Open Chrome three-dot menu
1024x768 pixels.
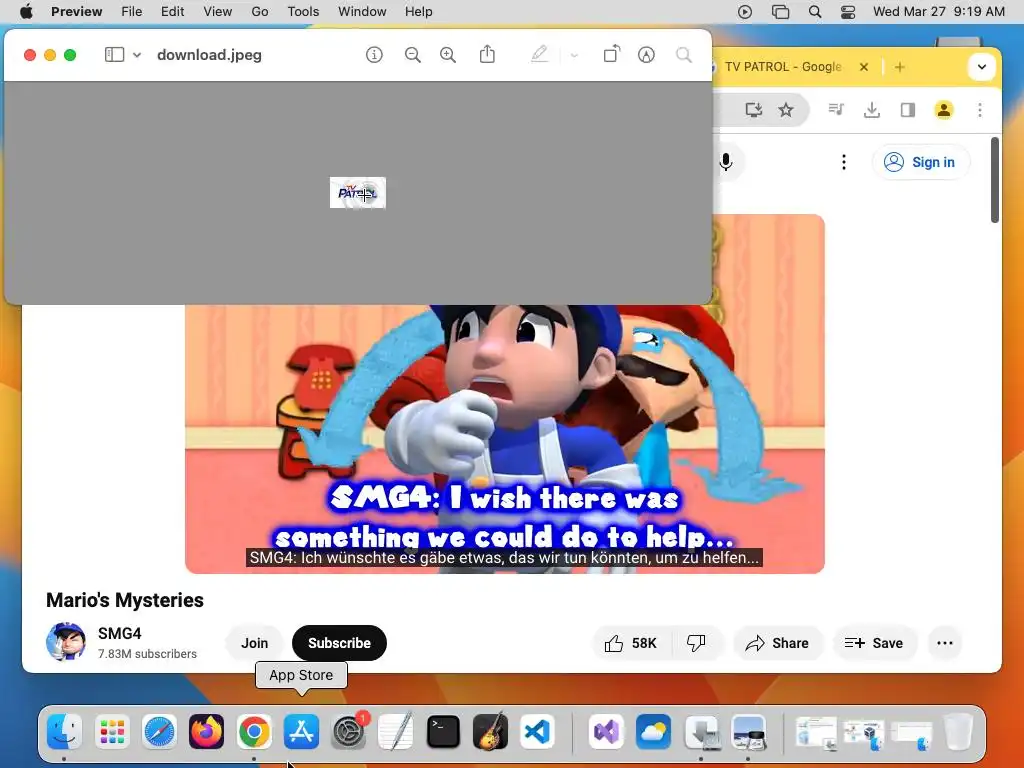[x=980, y=110]
